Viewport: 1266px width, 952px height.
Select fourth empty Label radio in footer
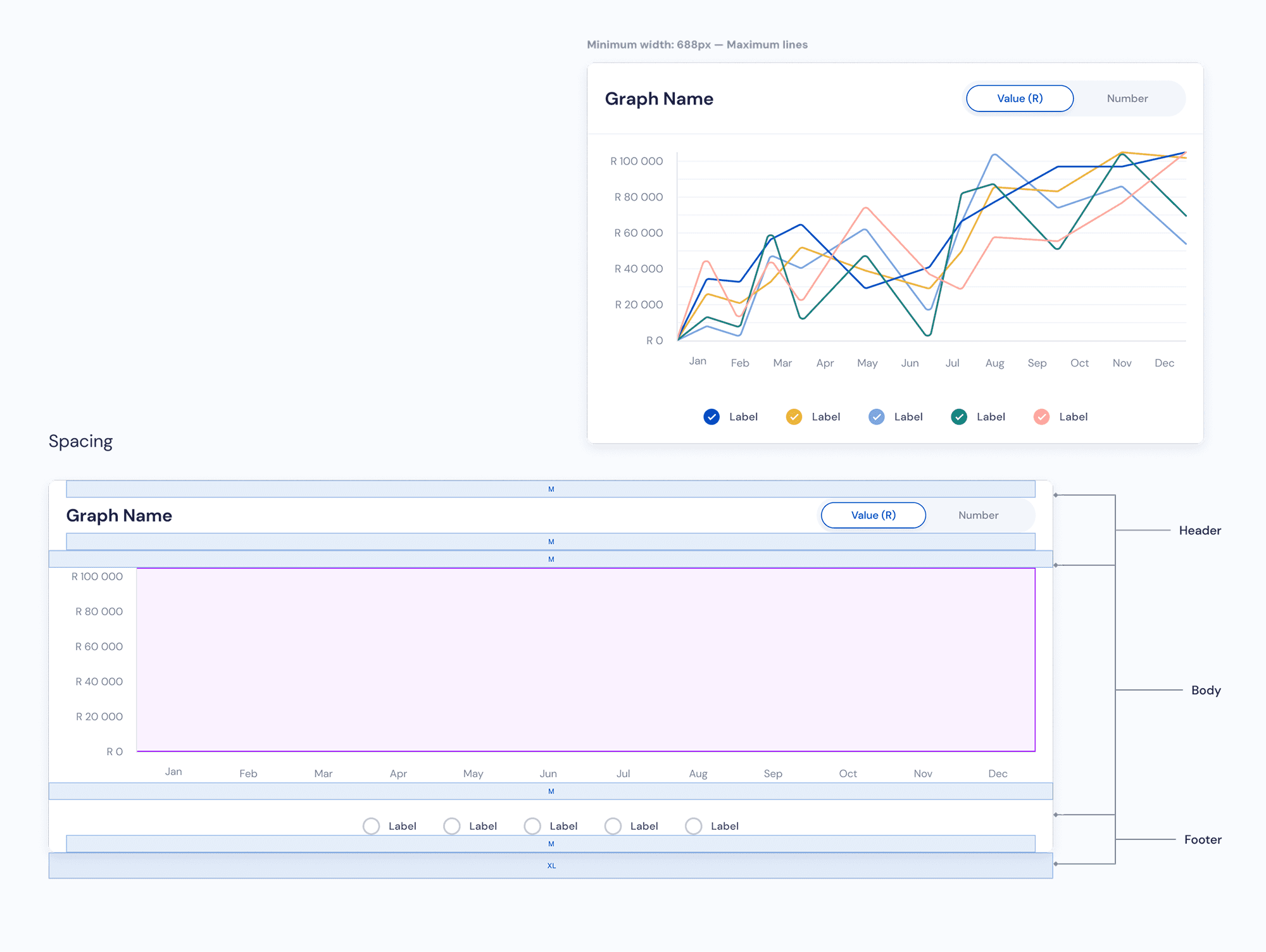click(613, 826)
